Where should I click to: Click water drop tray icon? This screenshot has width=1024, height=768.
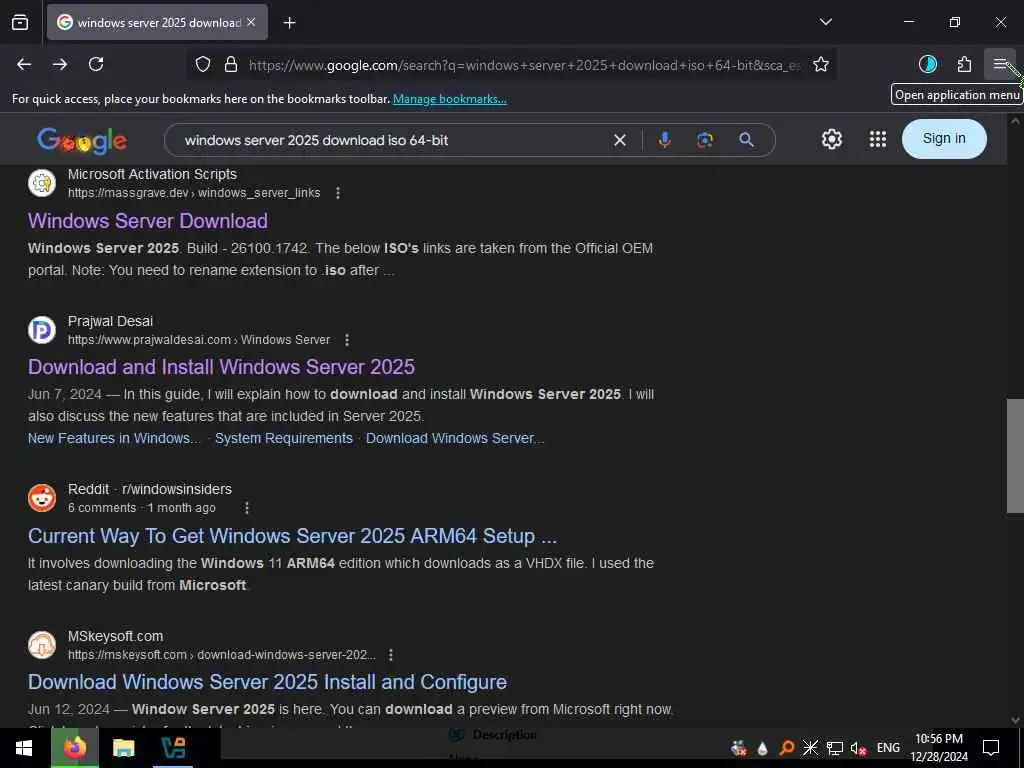tap(762, 748)
